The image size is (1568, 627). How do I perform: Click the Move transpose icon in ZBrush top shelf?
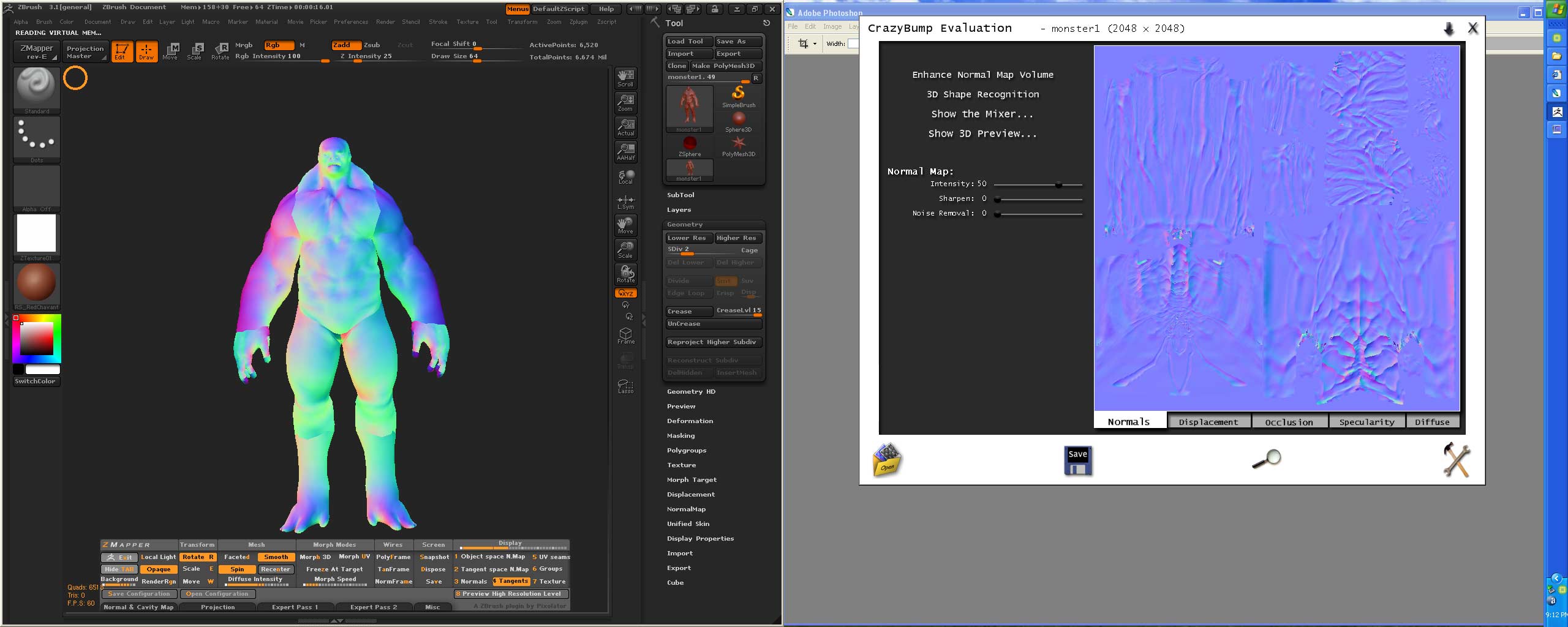click(170, 51)
